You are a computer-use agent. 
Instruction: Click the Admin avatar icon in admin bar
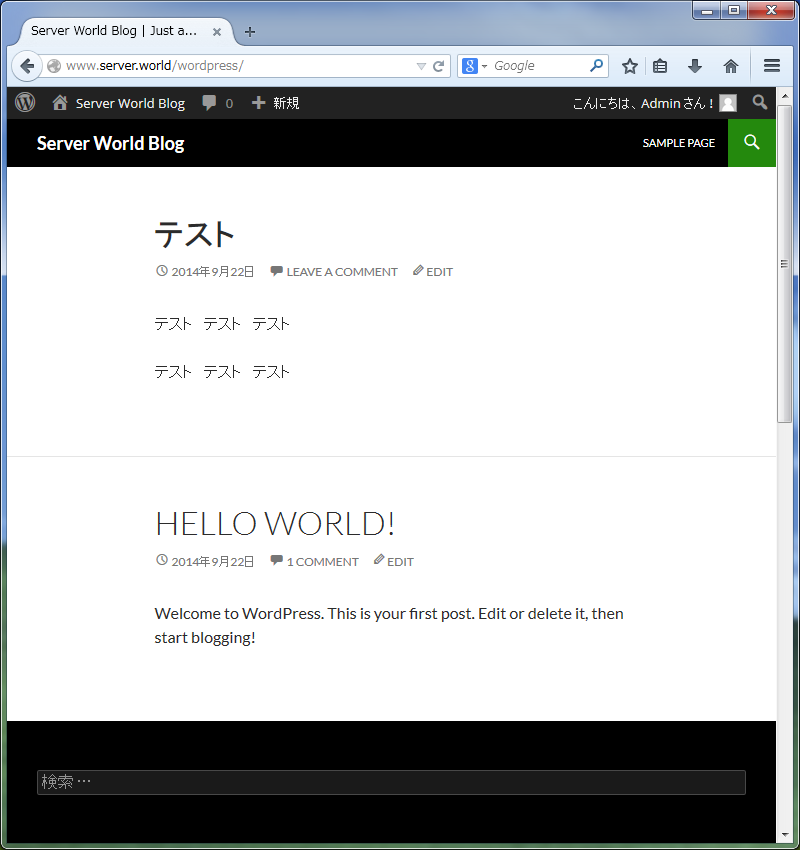click(x=727, y=103)
